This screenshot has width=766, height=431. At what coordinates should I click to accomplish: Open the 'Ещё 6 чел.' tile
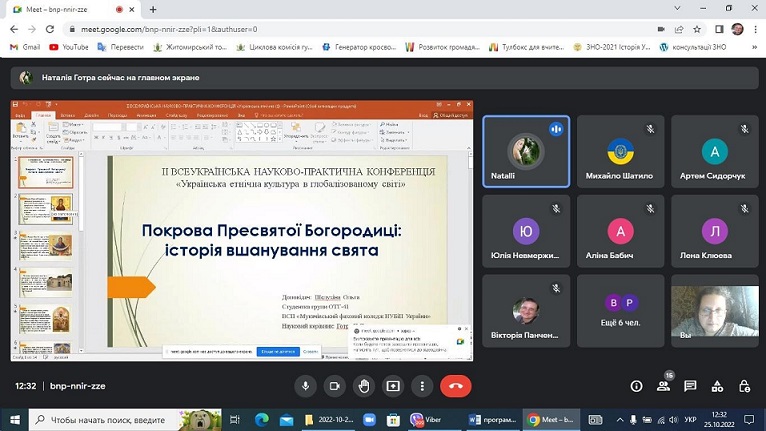(x=620, y=311)
